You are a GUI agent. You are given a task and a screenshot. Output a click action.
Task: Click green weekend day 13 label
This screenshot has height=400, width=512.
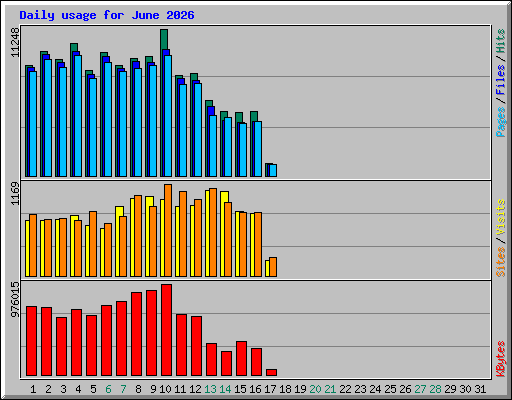[210, 389]
